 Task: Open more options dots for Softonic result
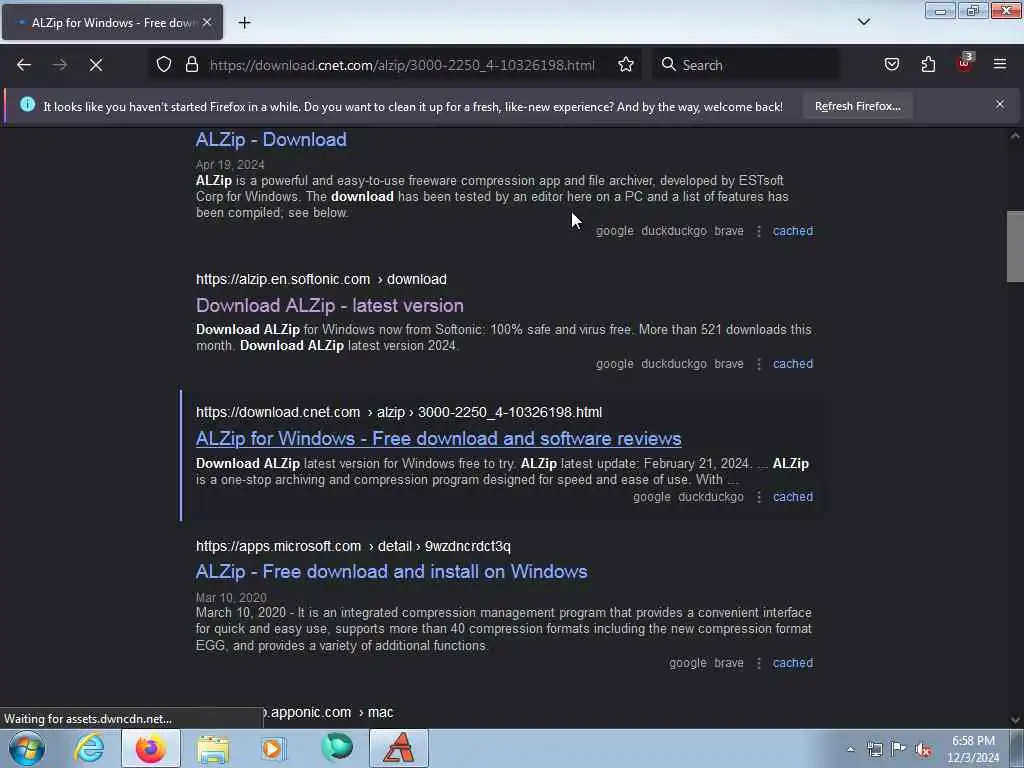[759, 364]
